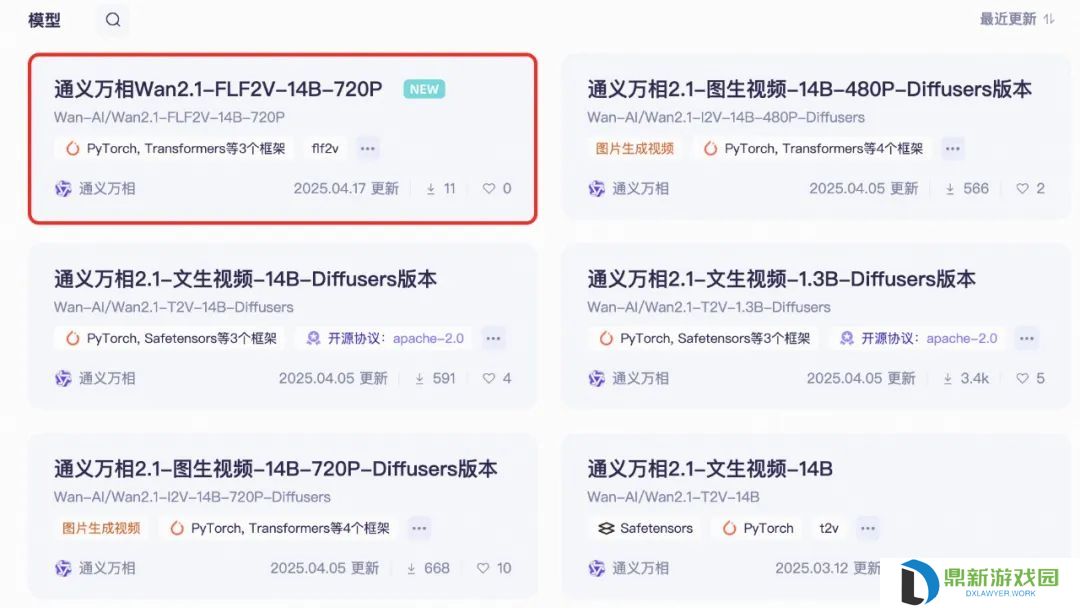Click the 通义万相 logo icon on the FLF2V card
1080x608 pixels.
63,189
